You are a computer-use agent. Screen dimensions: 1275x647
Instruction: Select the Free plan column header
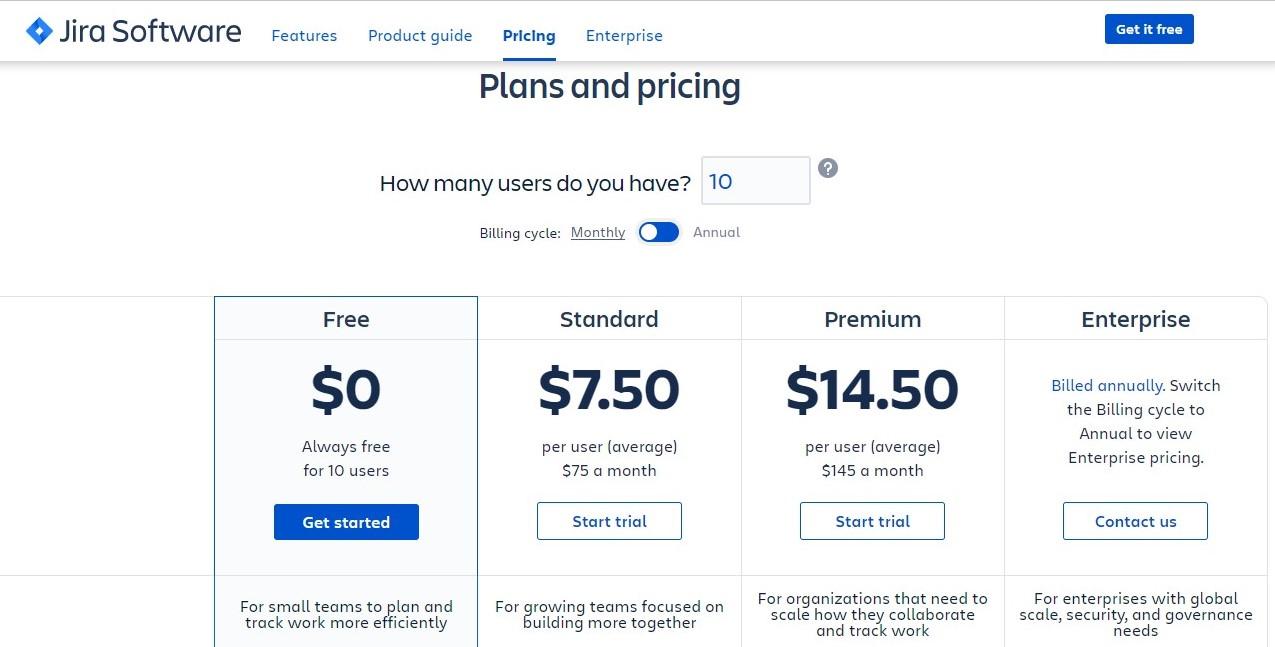pos(346,319)
